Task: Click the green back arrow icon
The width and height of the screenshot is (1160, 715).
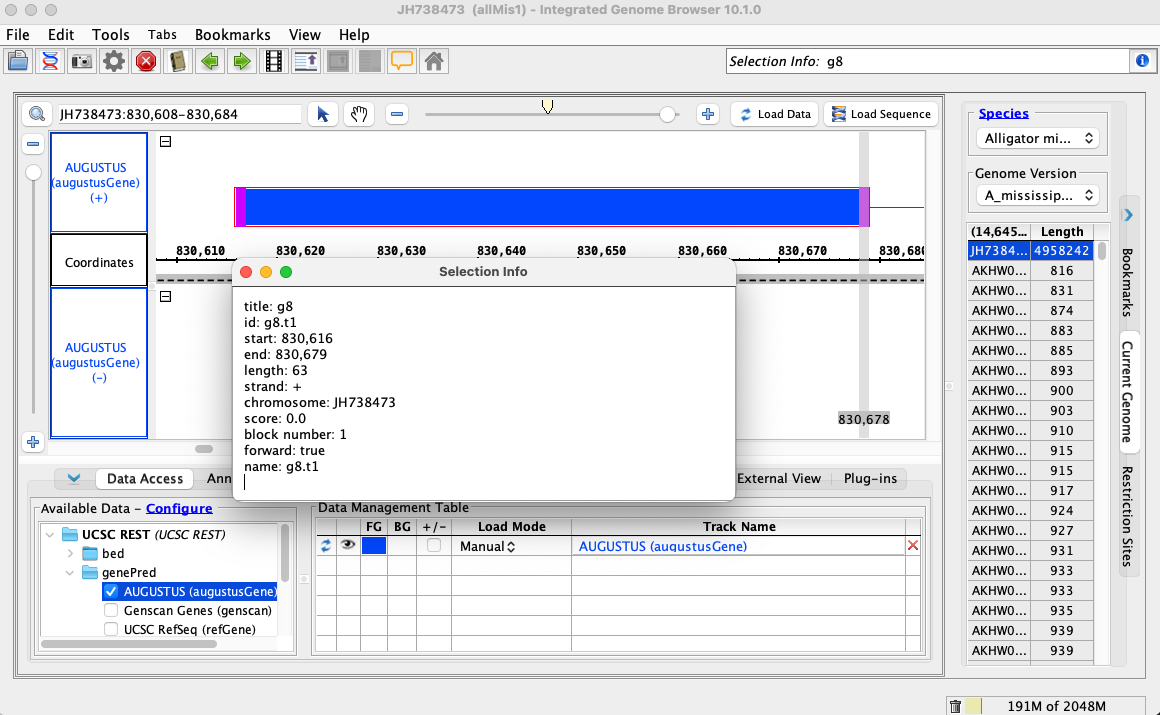Action: 210,61
